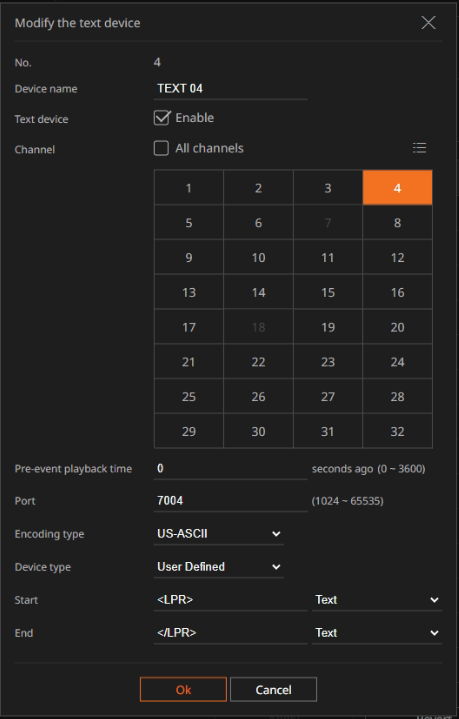Deselect highlighted channel 4
Viewport: 459px width, 719px height.
click(x=398, y=188)
